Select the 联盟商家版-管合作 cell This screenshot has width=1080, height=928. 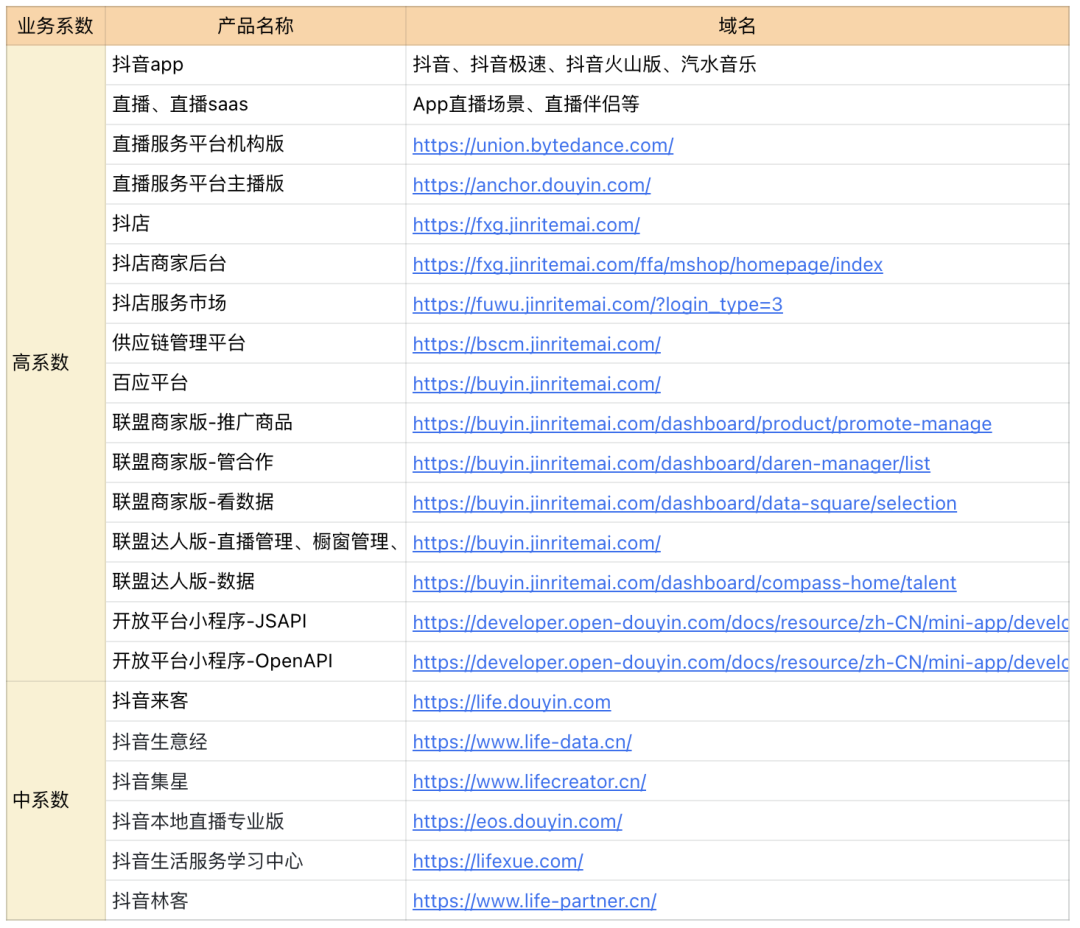256,463
